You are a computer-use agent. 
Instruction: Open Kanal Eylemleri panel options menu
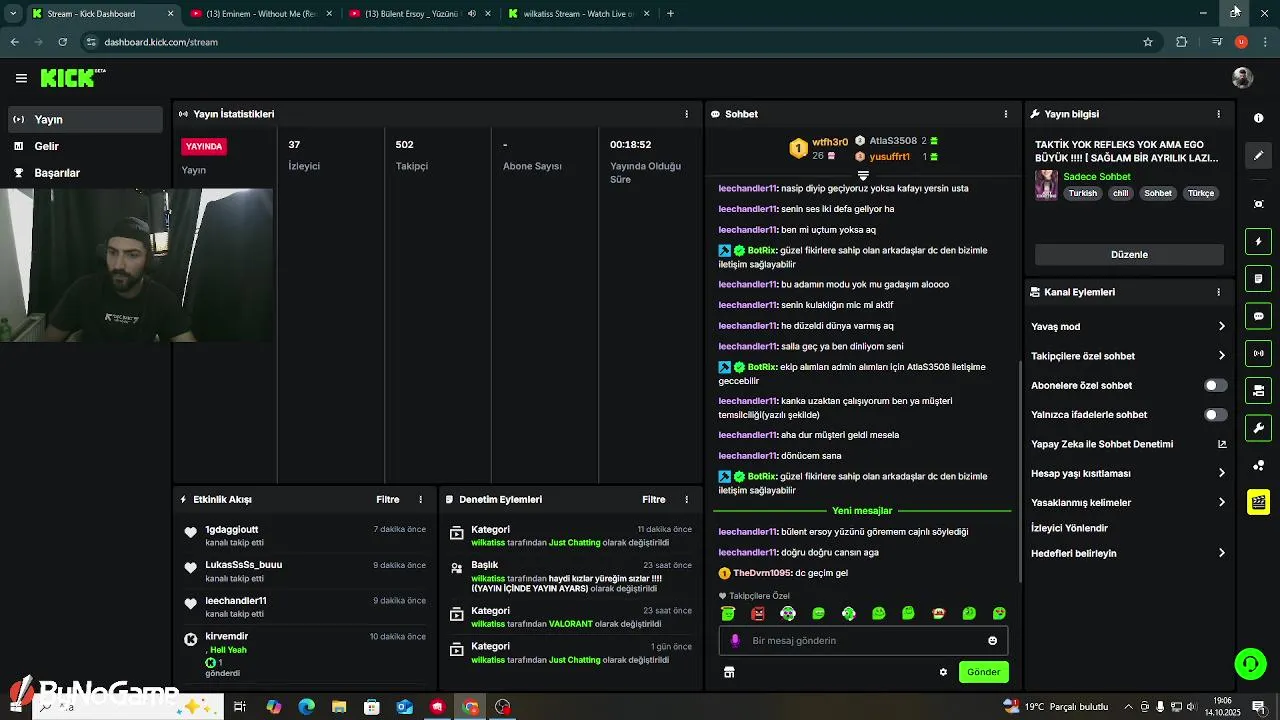1218,292
